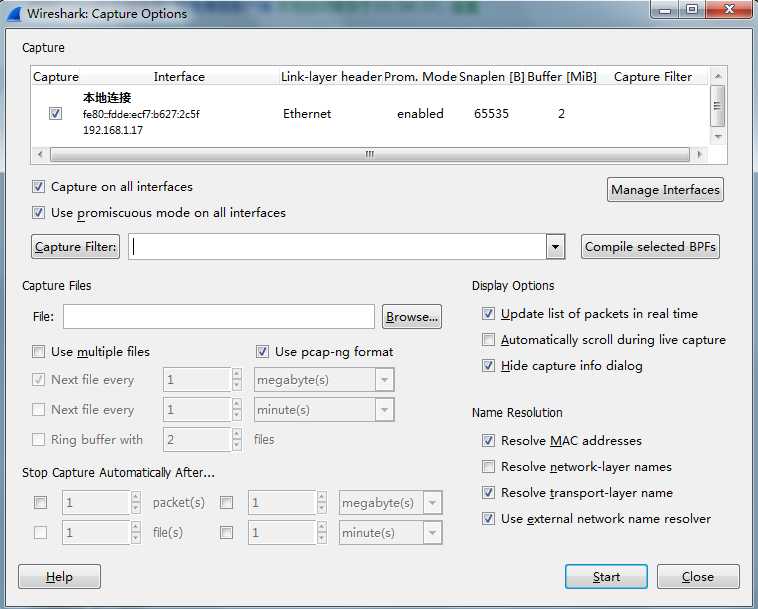Enable Resolve network-layer names
Viewport: 758px width, 609px height.
488,467
